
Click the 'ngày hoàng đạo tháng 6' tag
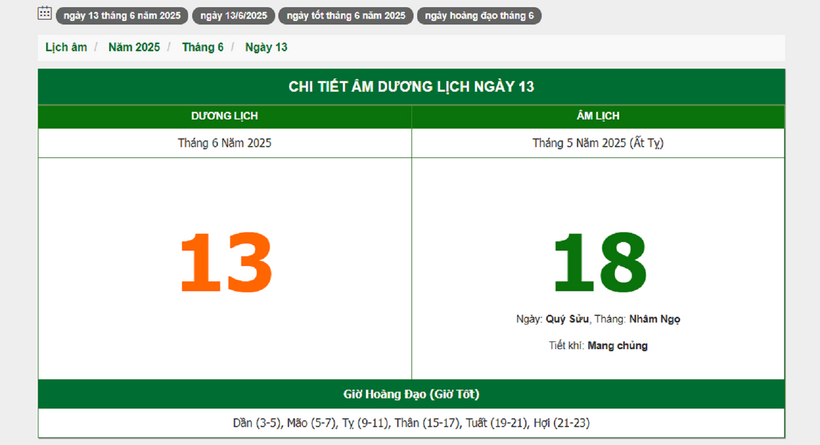click(x=479, y=16)
